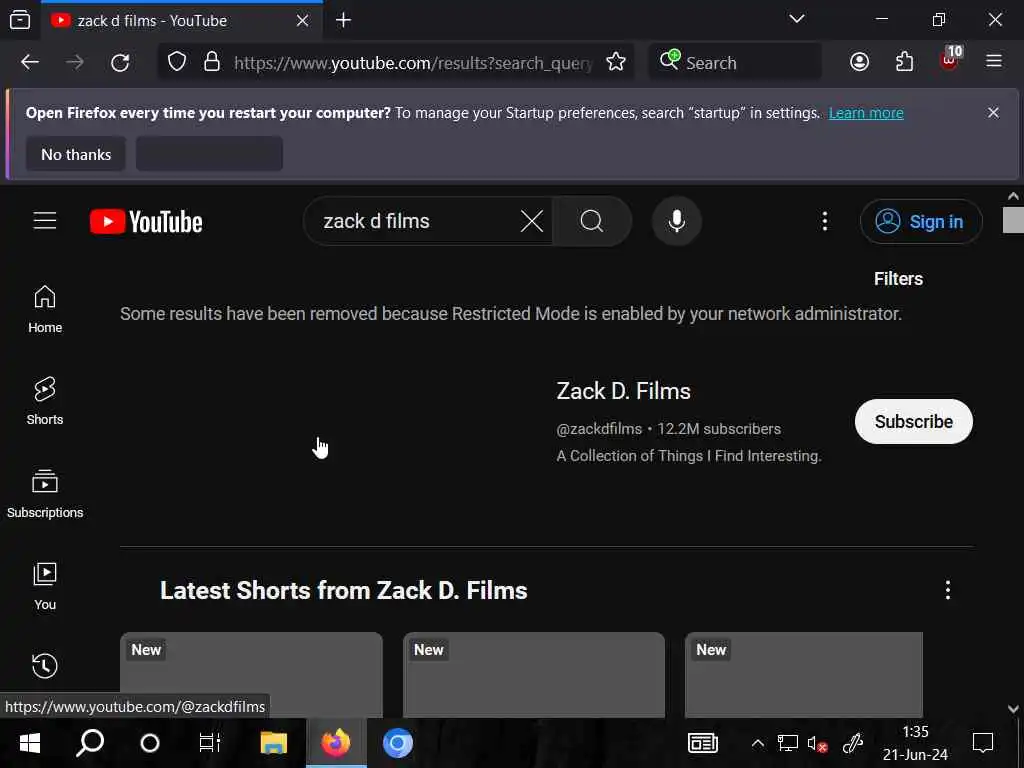Open uBlock extension with badge 10
1024x768 pixels.
pyautogui.click(x=950, y=61)
